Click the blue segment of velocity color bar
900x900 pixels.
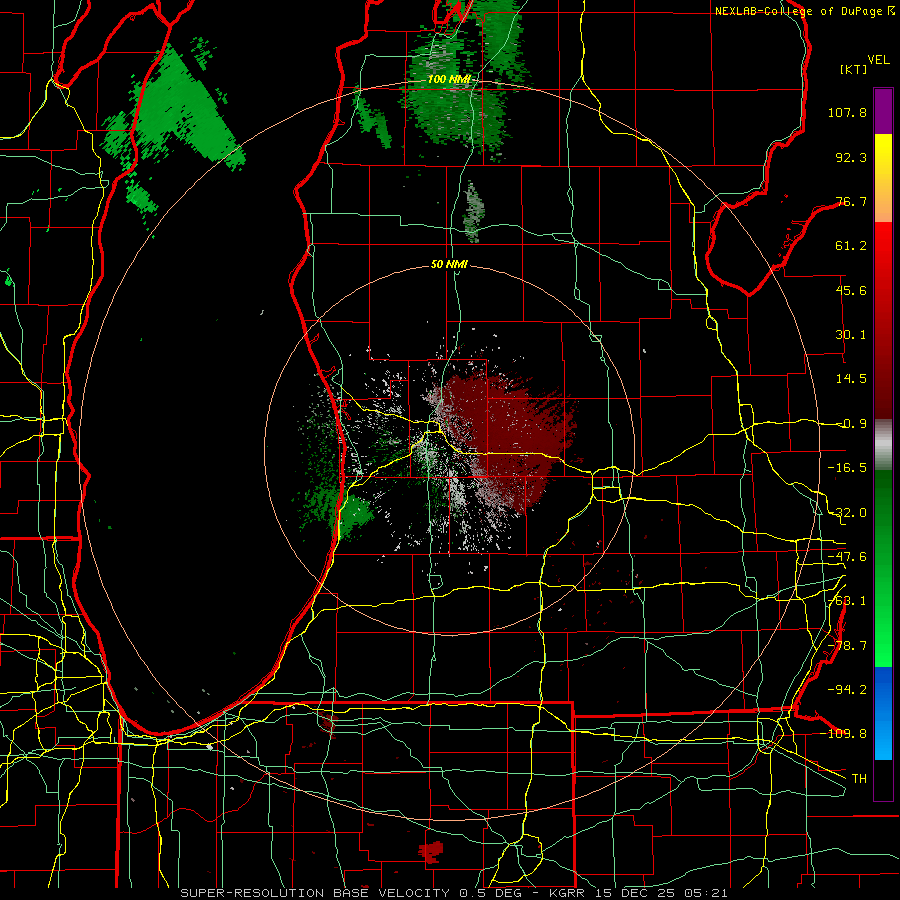[883, 713]
